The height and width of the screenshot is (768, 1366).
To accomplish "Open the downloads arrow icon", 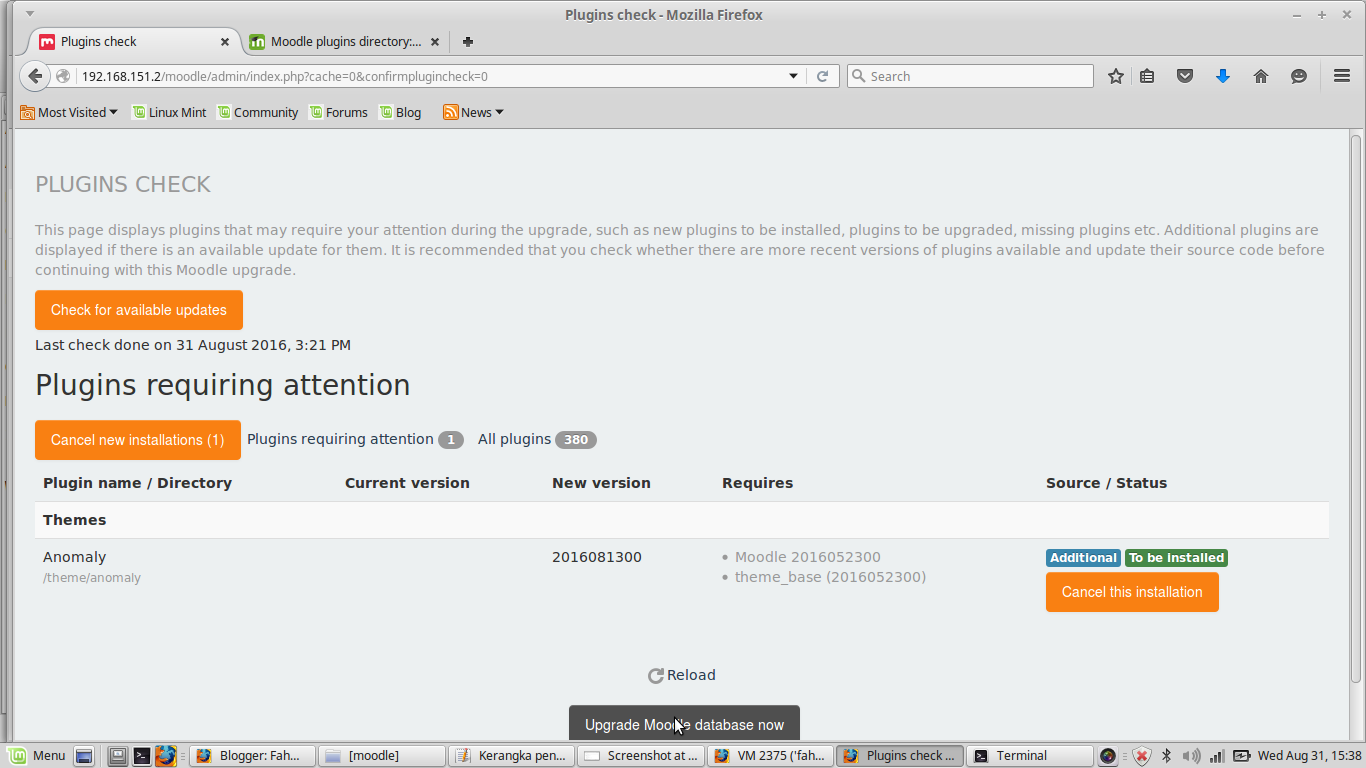I will pyautogui.click(x=1222, y=76).
